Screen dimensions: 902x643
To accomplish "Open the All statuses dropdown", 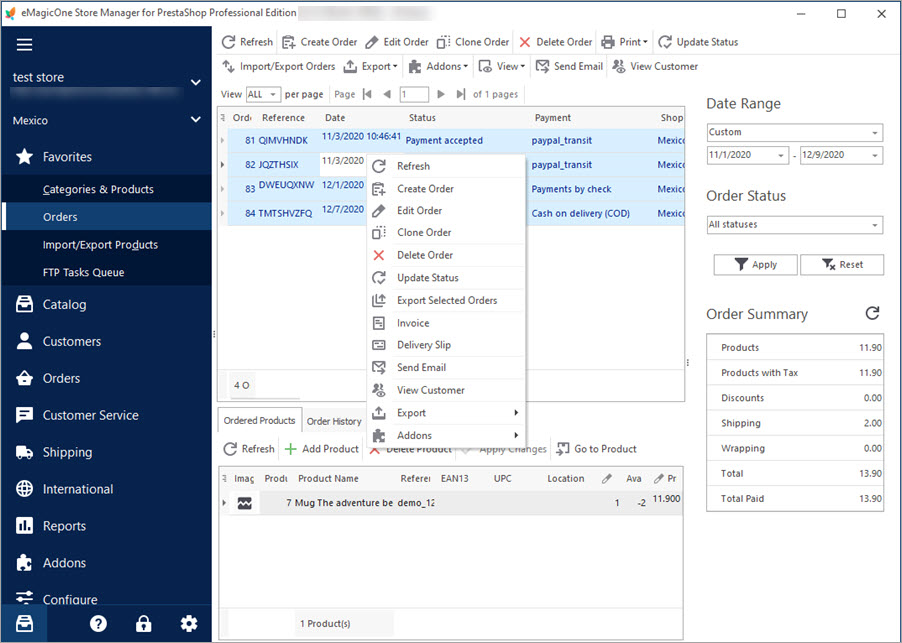I will [794, 225].
